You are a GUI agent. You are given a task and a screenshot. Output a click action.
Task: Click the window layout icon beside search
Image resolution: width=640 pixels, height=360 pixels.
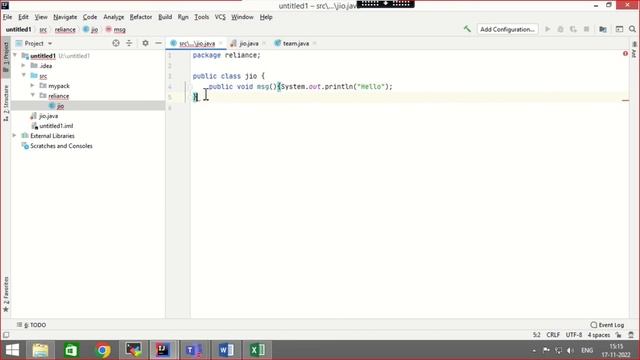pos(619,29)
